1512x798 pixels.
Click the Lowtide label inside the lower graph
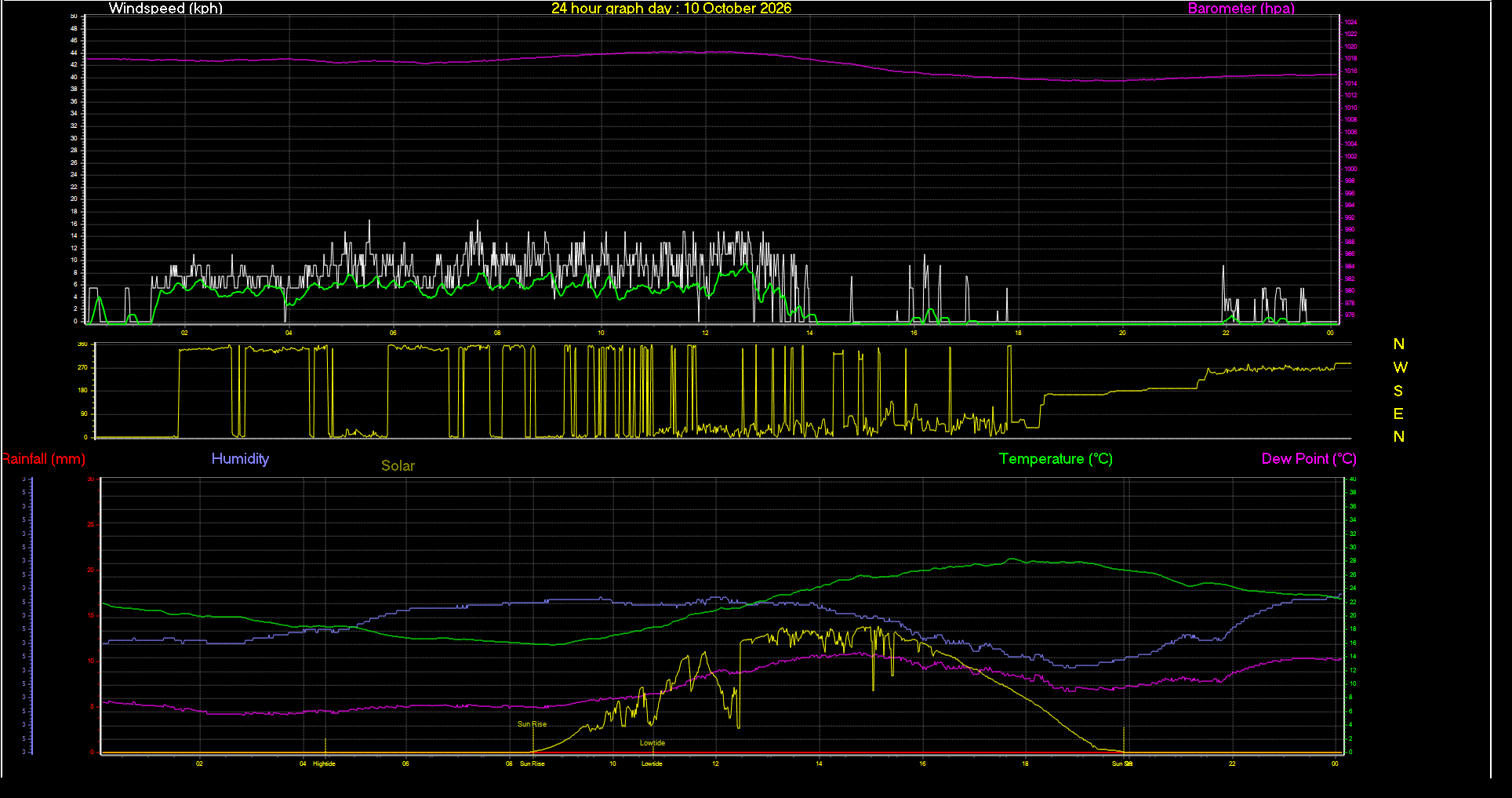point(652,743)
